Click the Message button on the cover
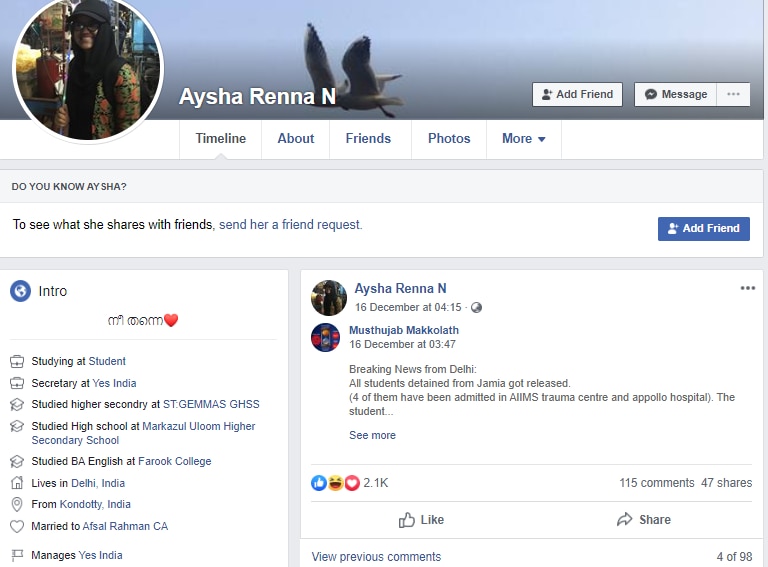 click(675, 94)
